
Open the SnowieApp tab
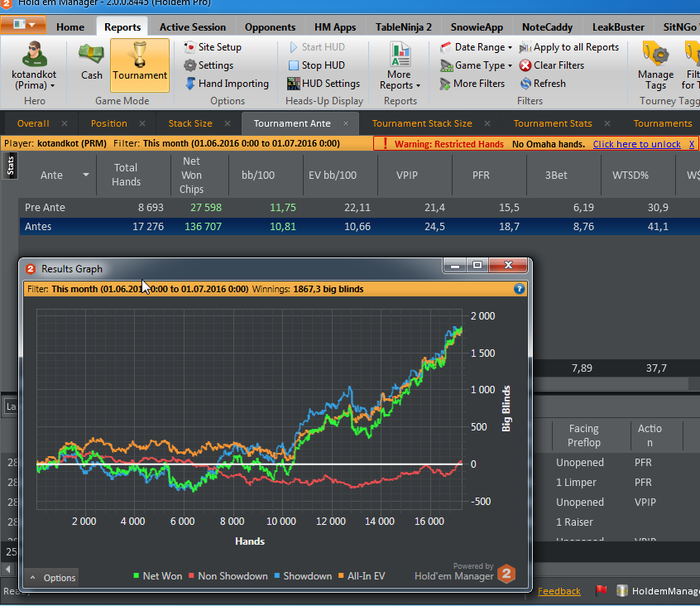click(477, 27)
